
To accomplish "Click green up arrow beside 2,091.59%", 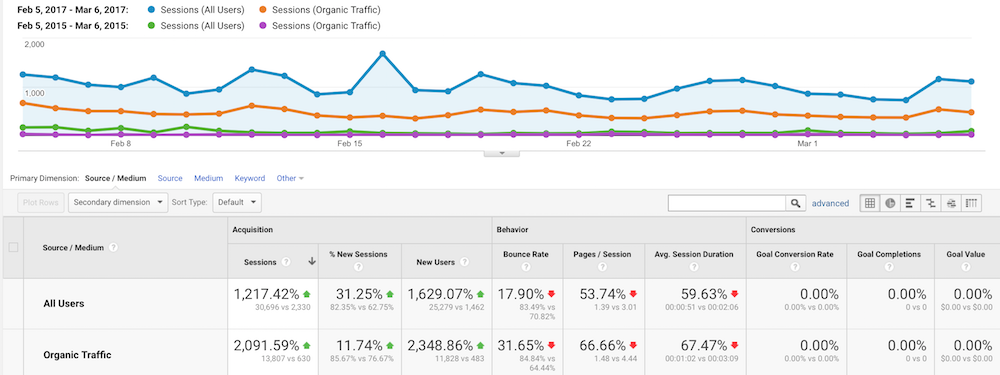I will pos(306,345).
